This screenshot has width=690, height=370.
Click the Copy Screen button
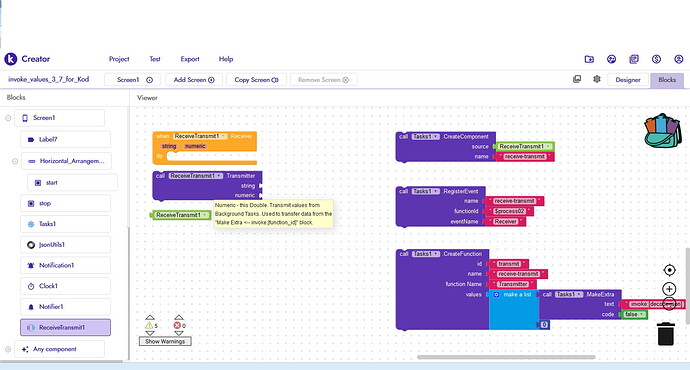tap(256, 80)
